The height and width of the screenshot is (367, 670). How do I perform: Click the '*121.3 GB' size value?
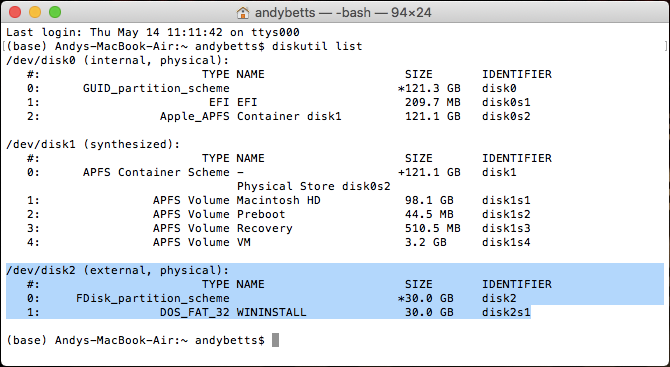pyautogui.click(x=429, y=88)
